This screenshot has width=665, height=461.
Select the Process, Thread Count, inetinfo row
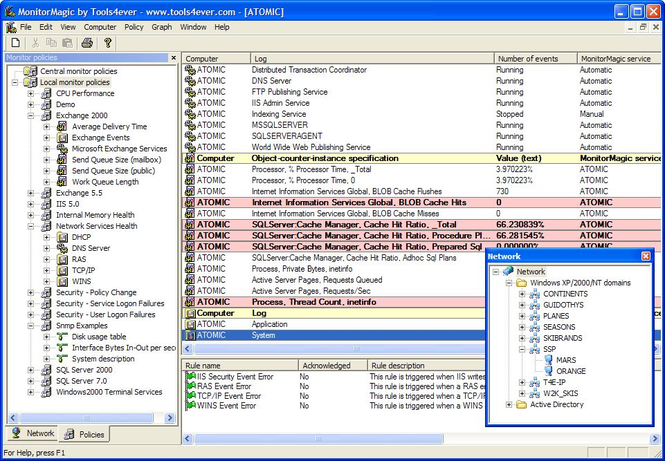[x=334, y=302]
